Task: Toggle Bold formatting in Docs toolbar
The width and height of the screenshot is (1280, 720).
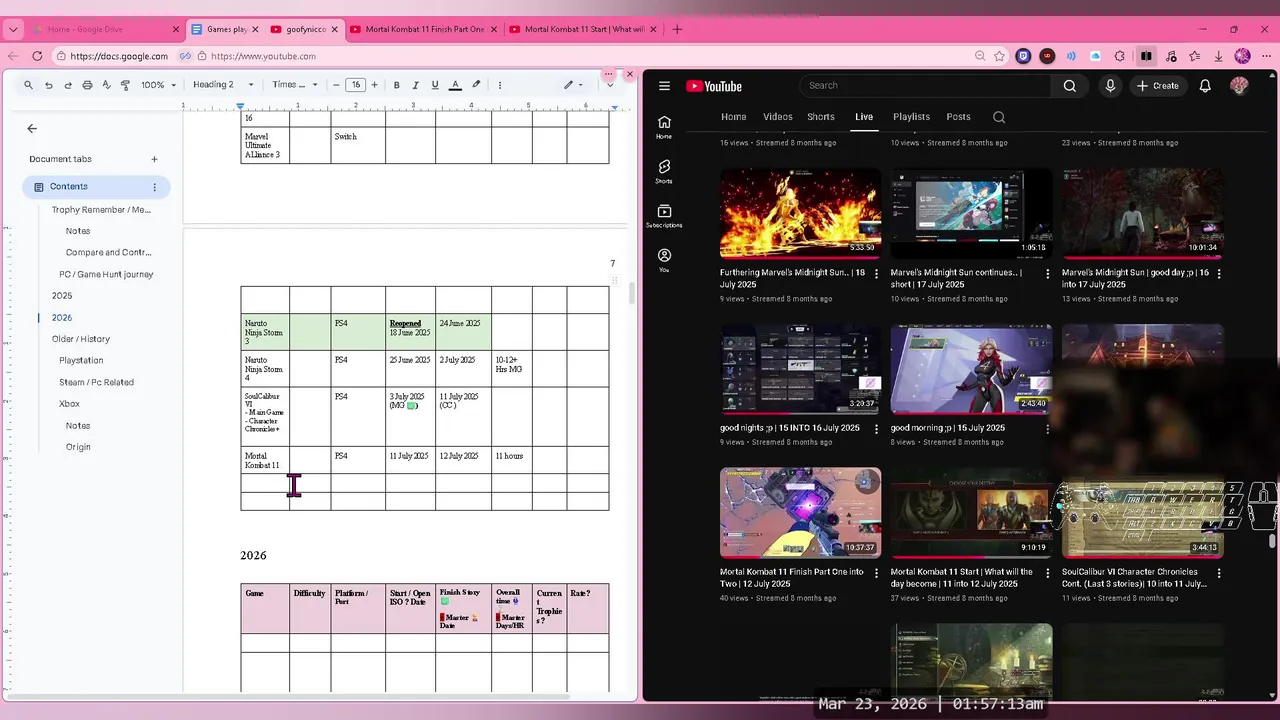Action: [x=396, y=85]
